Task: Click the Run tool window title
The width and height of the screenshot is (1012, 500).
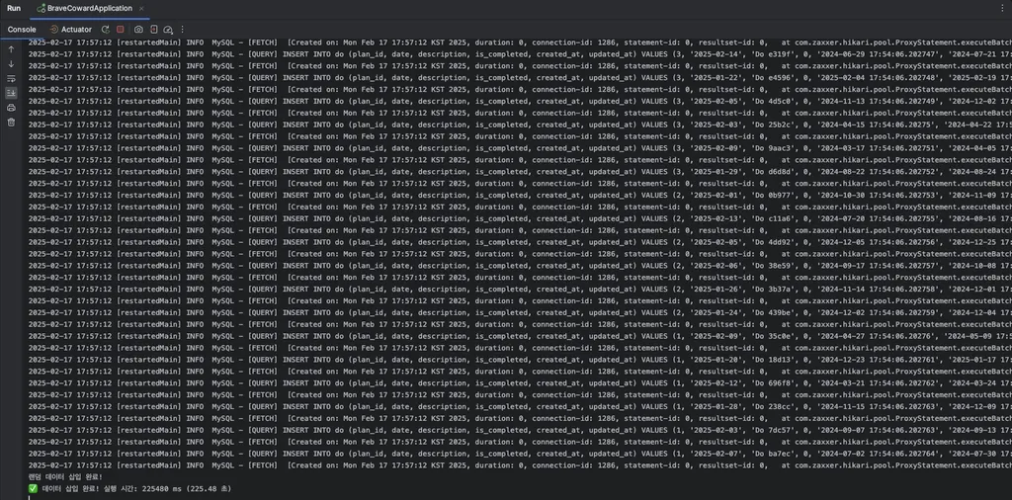Action: [14, 8]
